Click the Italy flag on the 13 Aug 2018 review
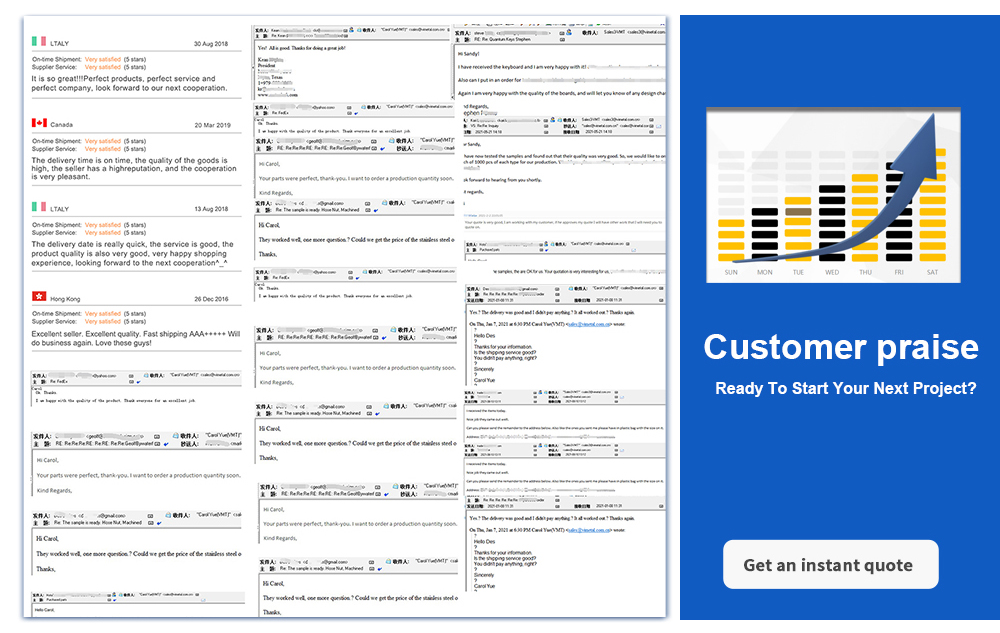1000x633 pixels. [x=39, y=208]
